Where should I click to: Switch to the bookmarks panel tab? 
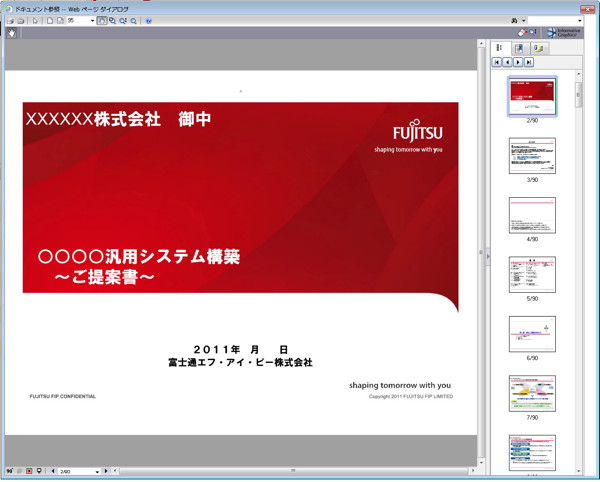pyautogui.click(x=519, y=48)
